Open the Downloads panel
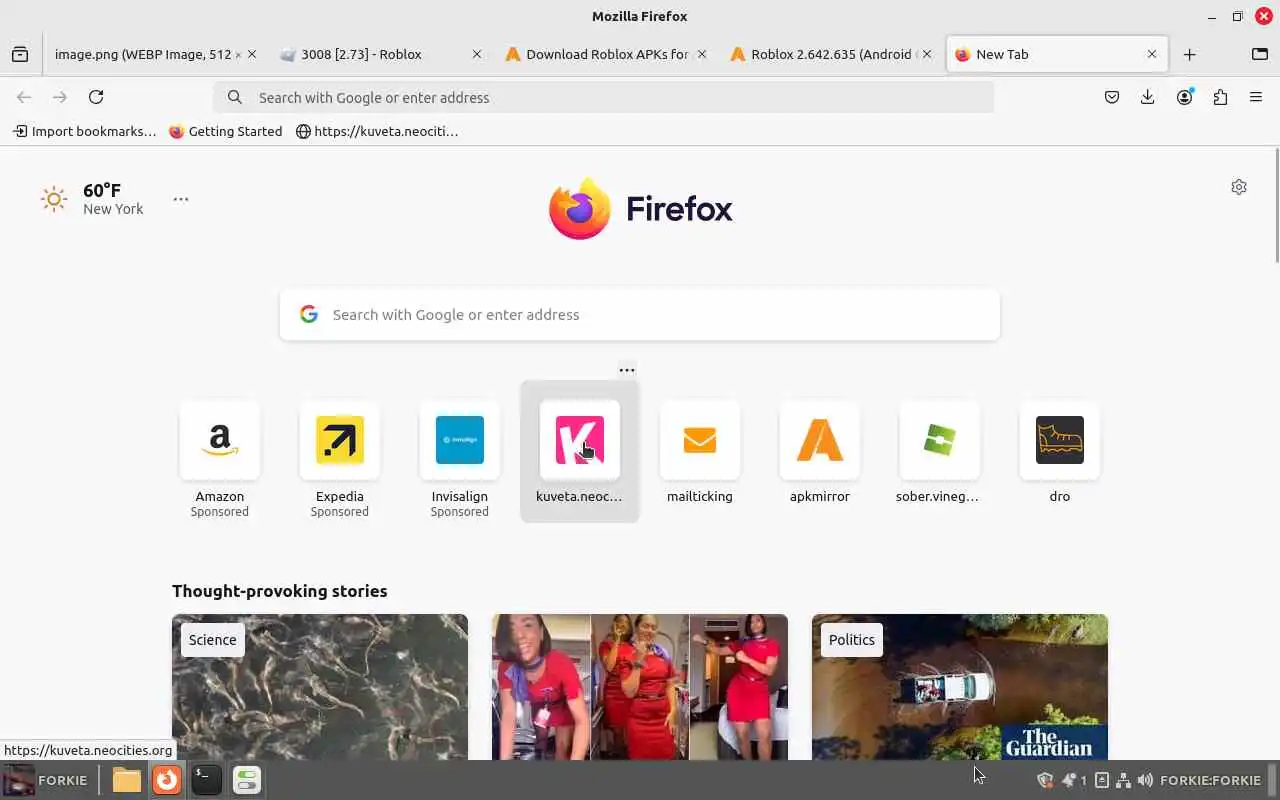This screenshot has height=800, width=1280. tap(1148, 97)
